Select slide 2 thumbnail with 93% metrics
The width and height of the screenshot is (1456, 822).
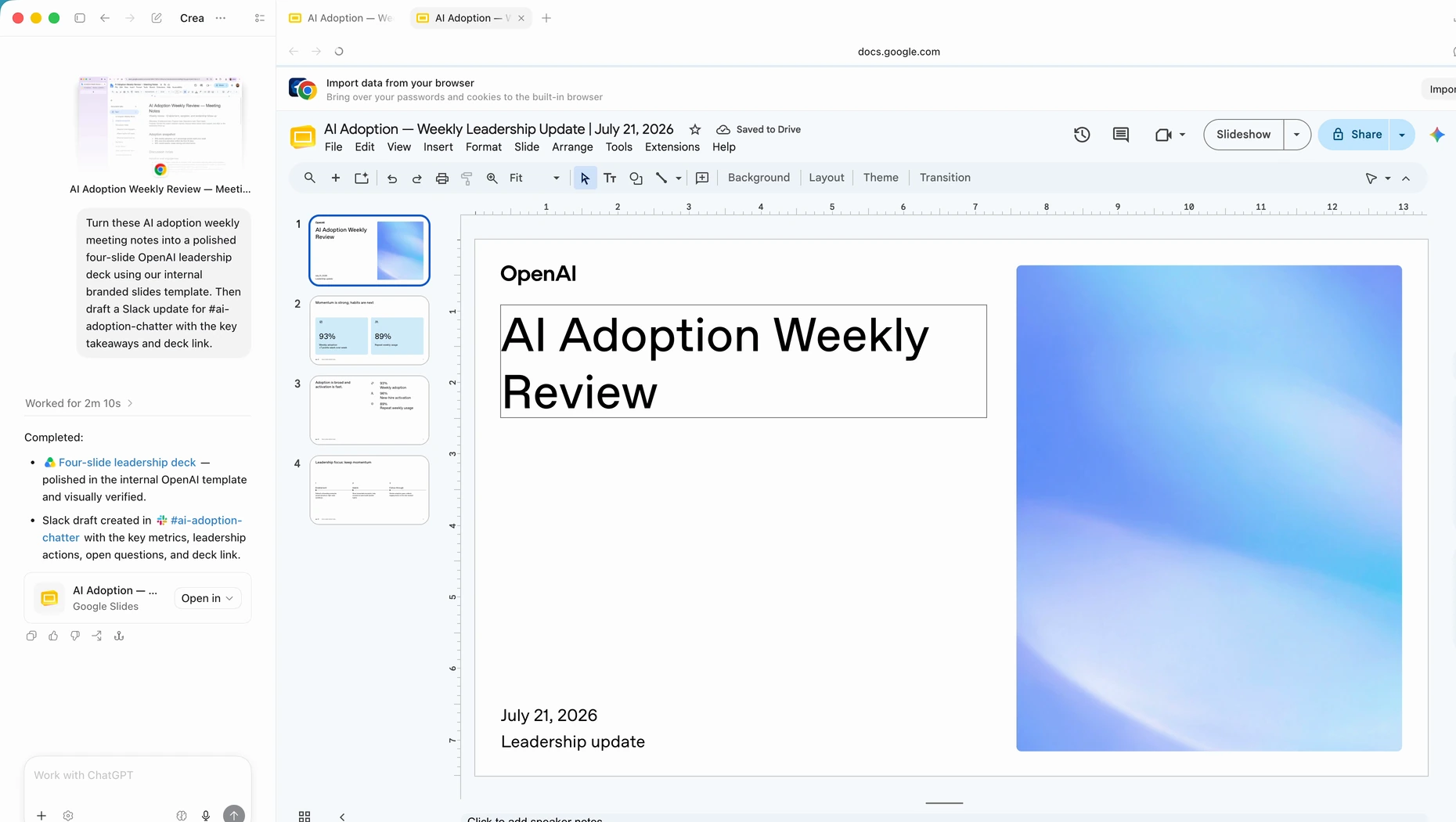point(369,330)
